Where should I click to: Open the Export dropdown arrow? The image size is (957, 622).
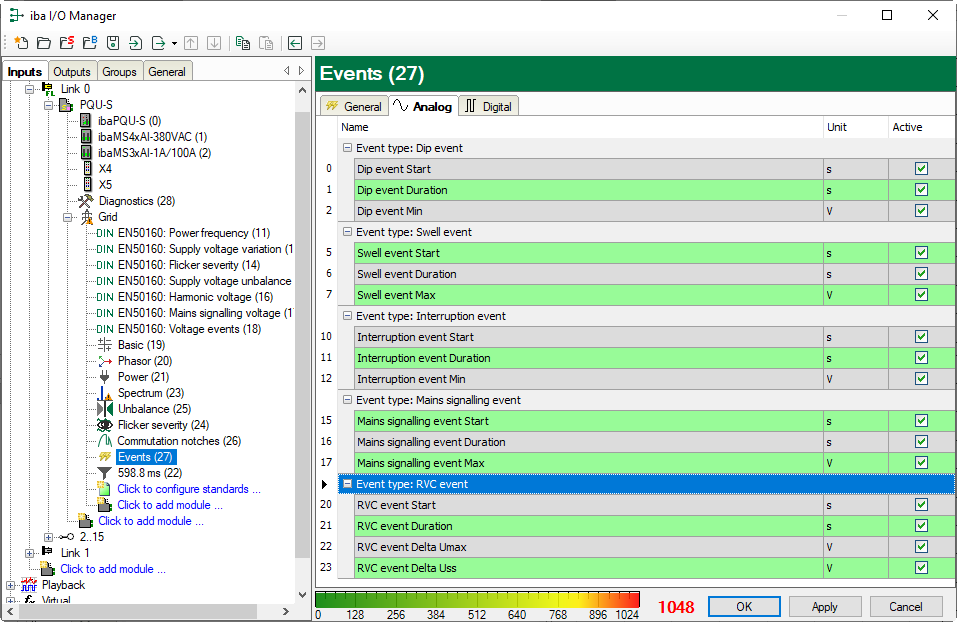(x=174, y=43)
